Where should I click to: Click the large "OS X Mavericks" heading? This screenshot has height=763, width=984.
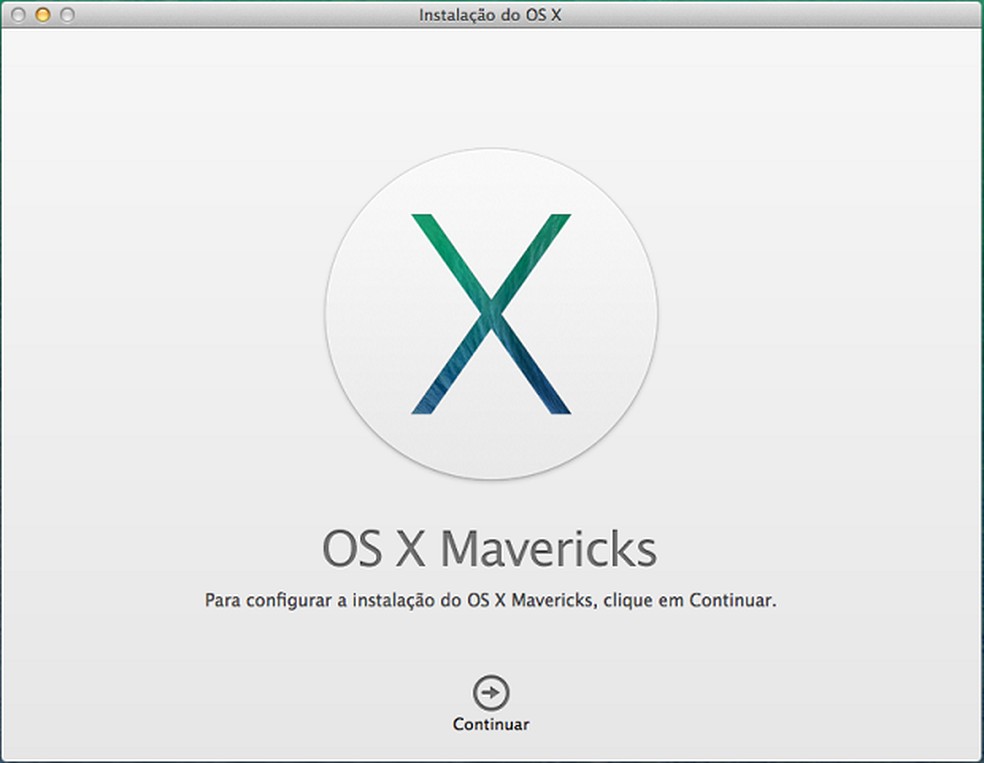tap(489, 548)
